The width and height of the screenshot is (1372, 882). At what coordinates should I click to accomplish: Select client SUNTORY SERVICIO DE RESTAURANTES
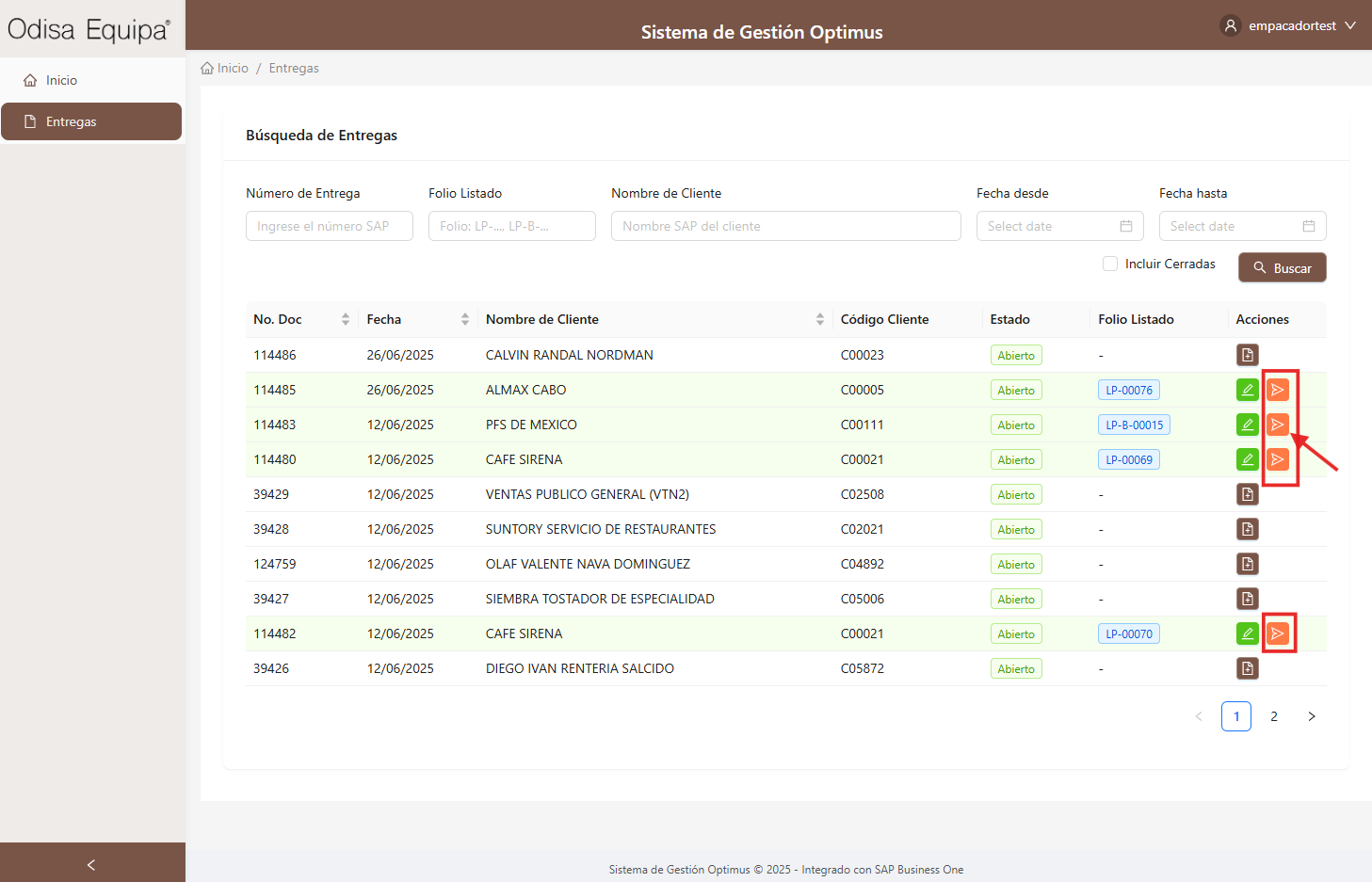tap(601, 529)
